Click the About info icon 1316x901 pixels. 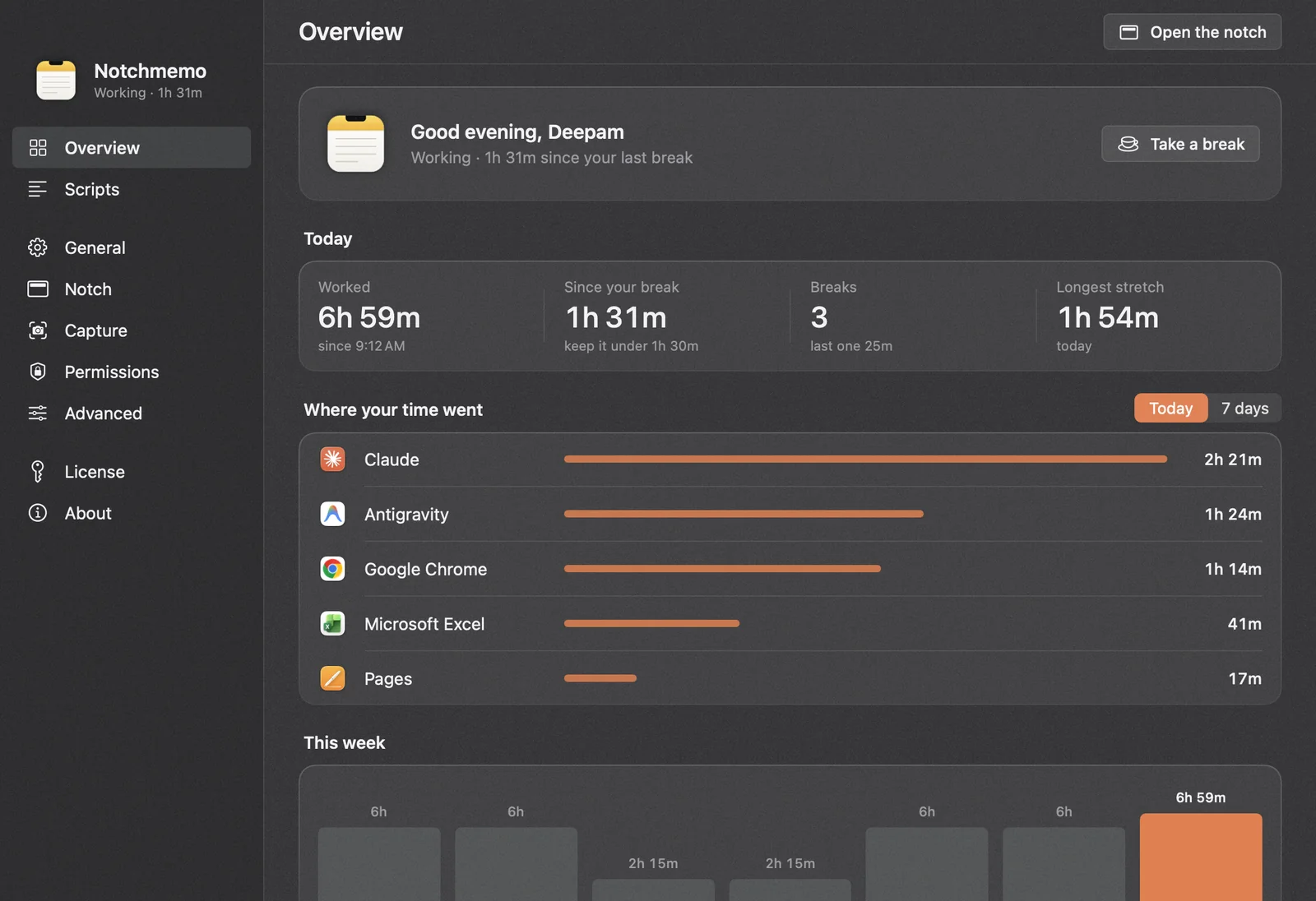pyautogui.click(x=38, y=513)
